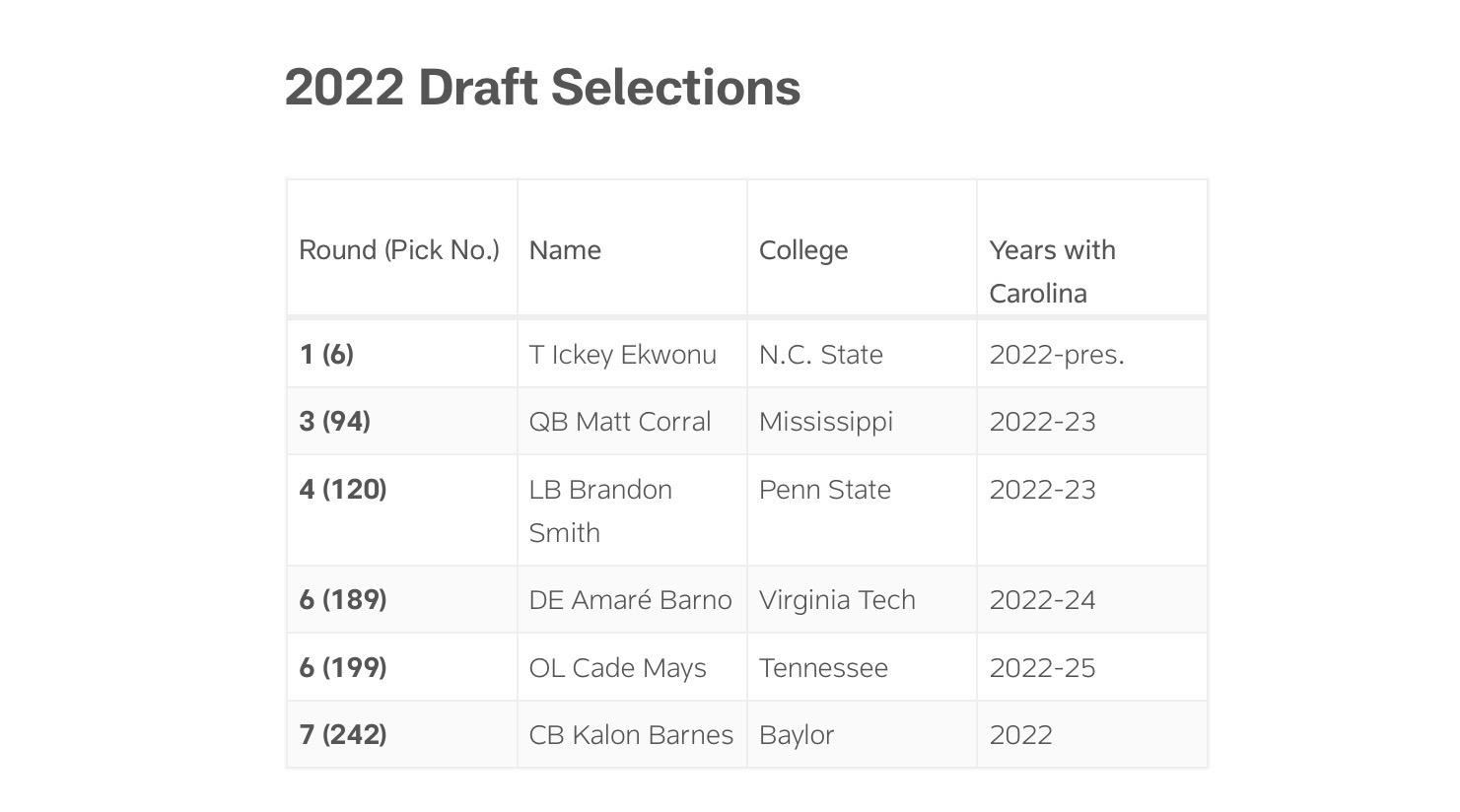Click the "Baylor" college cell
The image size is (1460, 812).
tap(797, 735)
